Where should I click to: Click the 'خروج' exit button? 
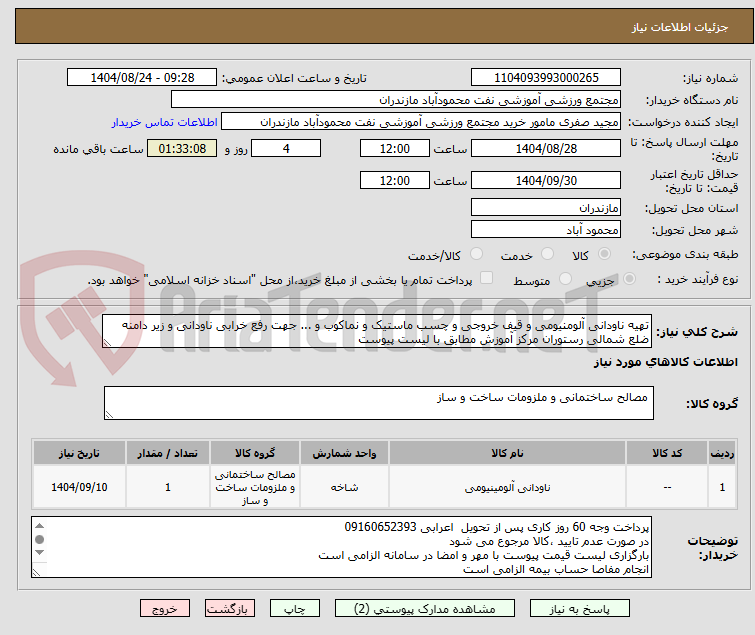165,609
